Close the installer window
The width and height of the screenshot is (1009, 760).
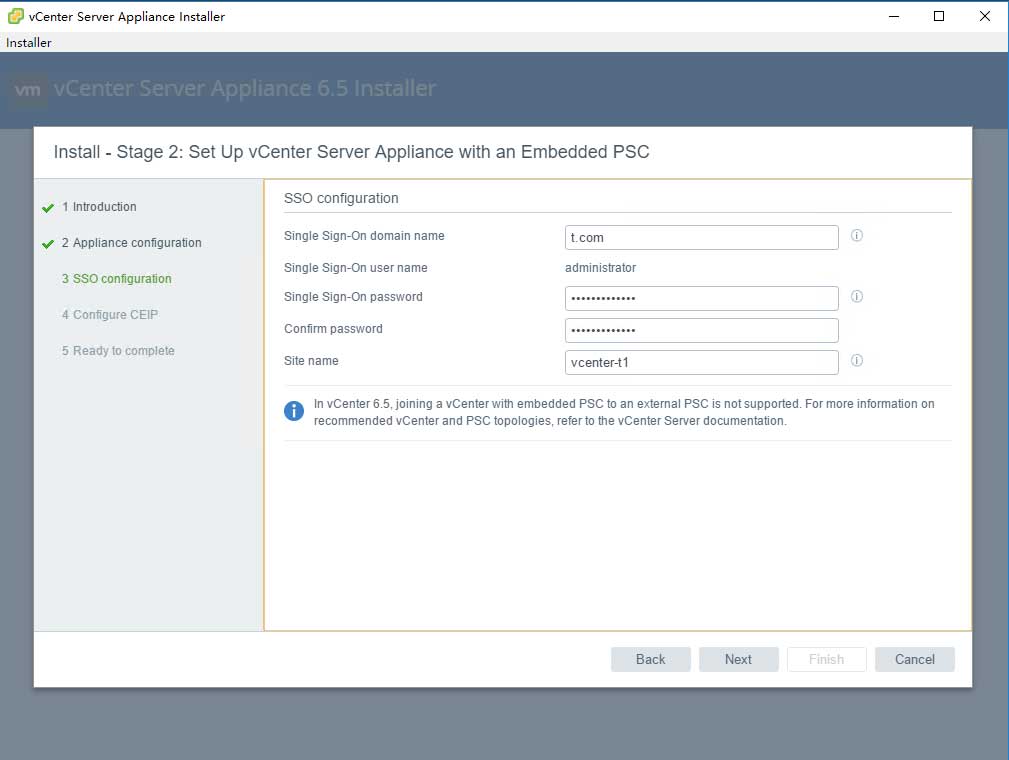985,16
